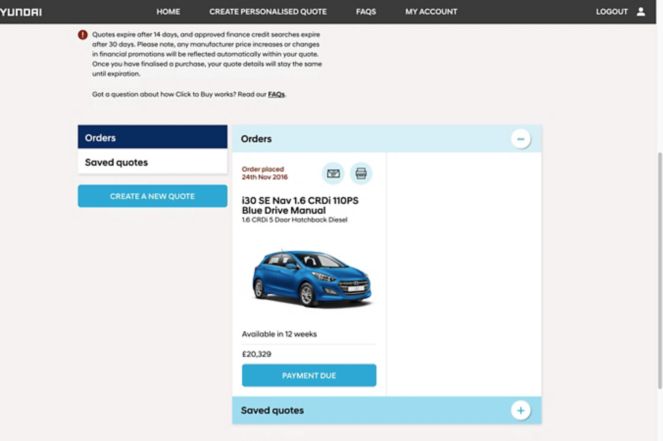Click the Saved quotes panel header title

(x=272, y=410)
